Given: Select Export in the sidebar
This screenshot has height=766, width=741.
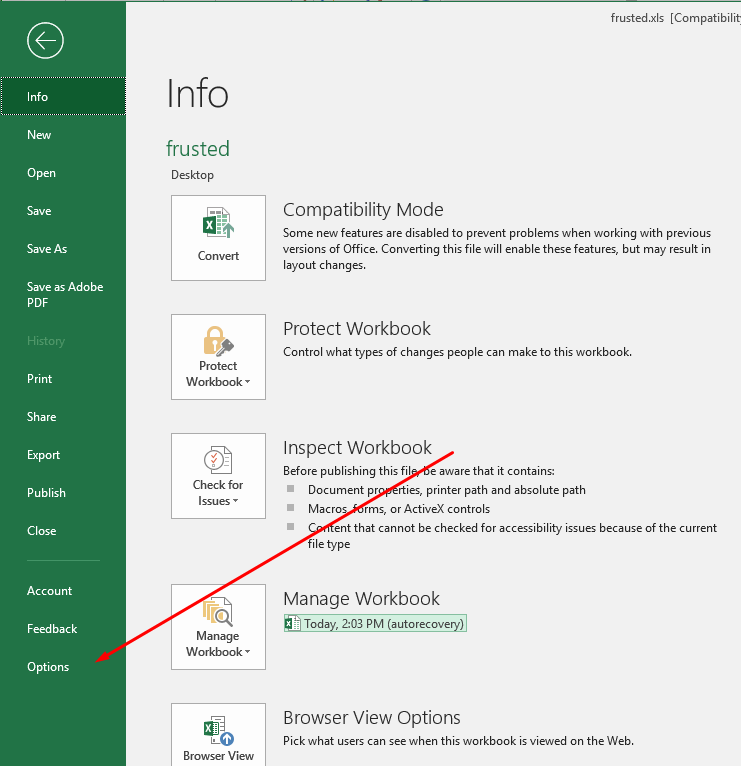Looking at the screenshot, I should 63,455.
